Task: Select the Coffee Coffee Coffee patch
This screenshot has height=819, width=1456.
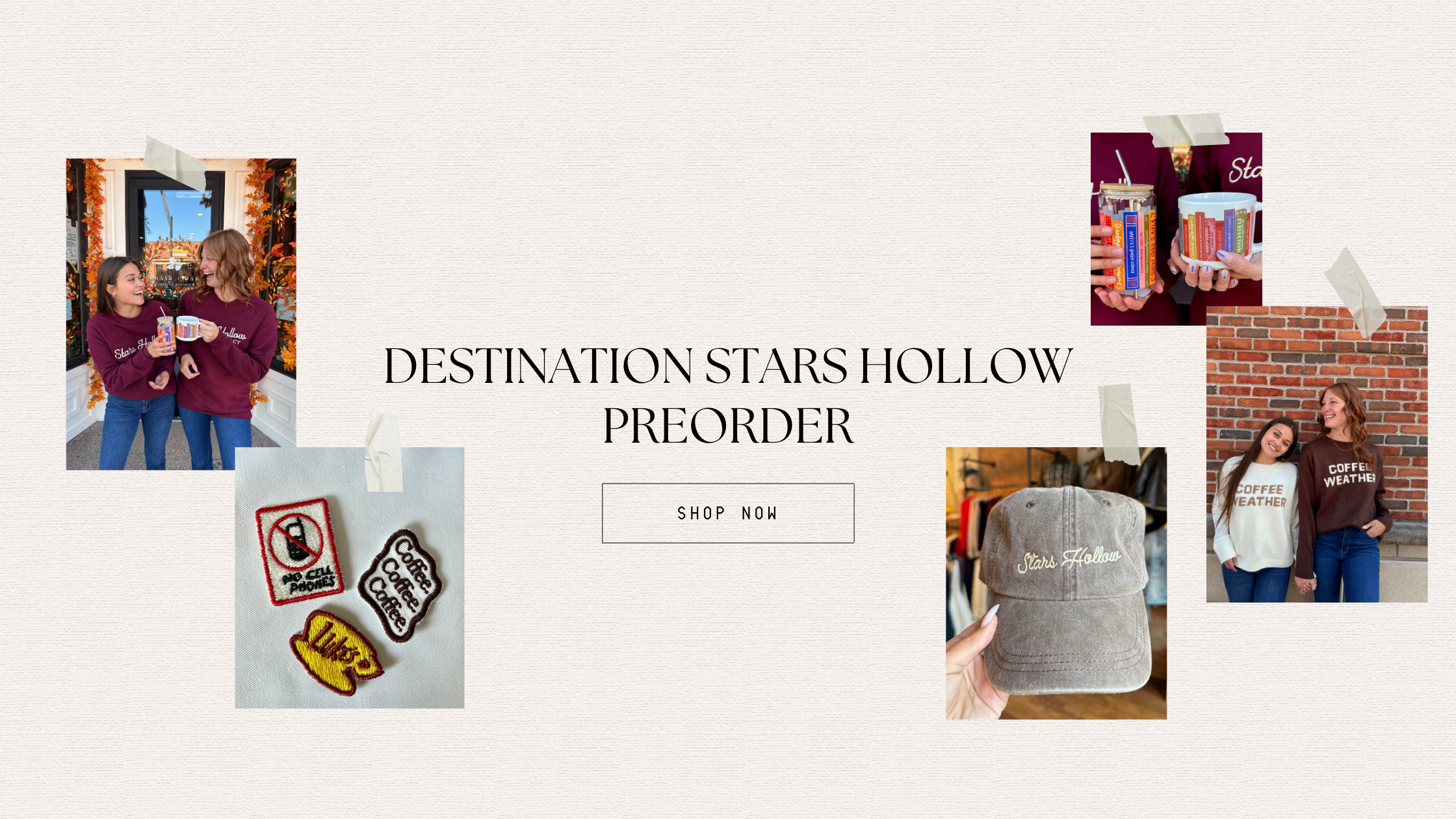Action: (x=400, y=586)
